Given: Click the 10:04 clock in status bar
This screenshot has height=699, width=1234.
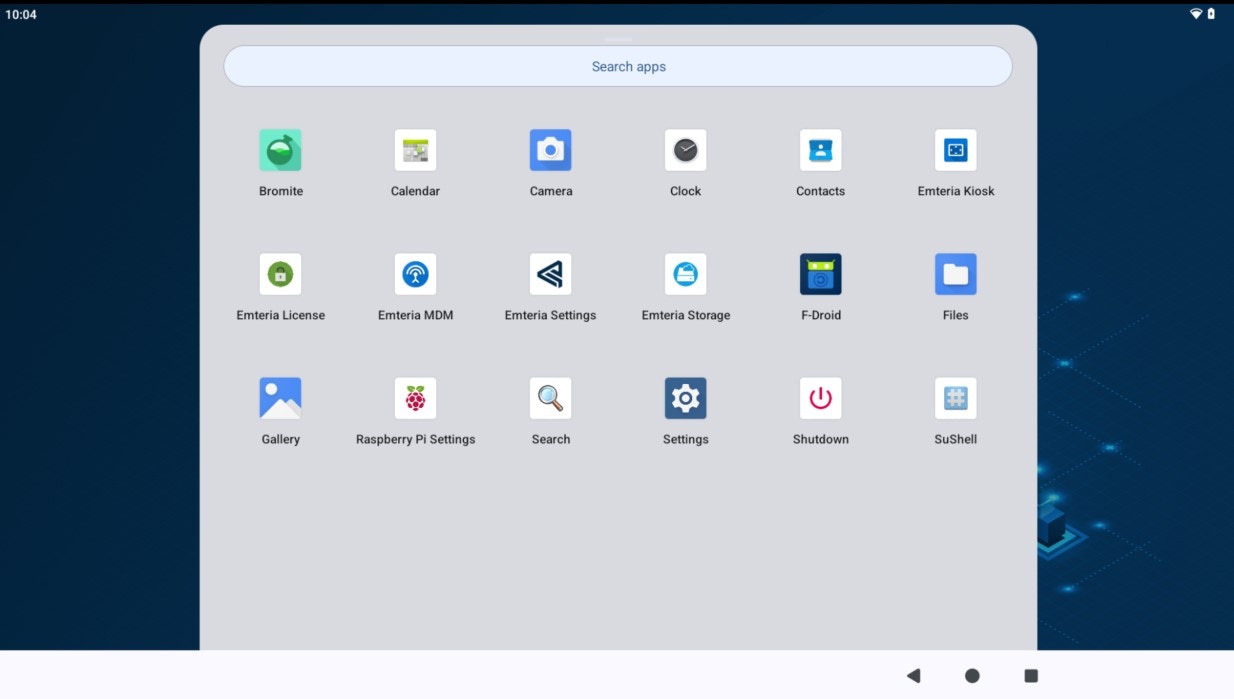Looking at the screenshot, I should tap(21, 15).
